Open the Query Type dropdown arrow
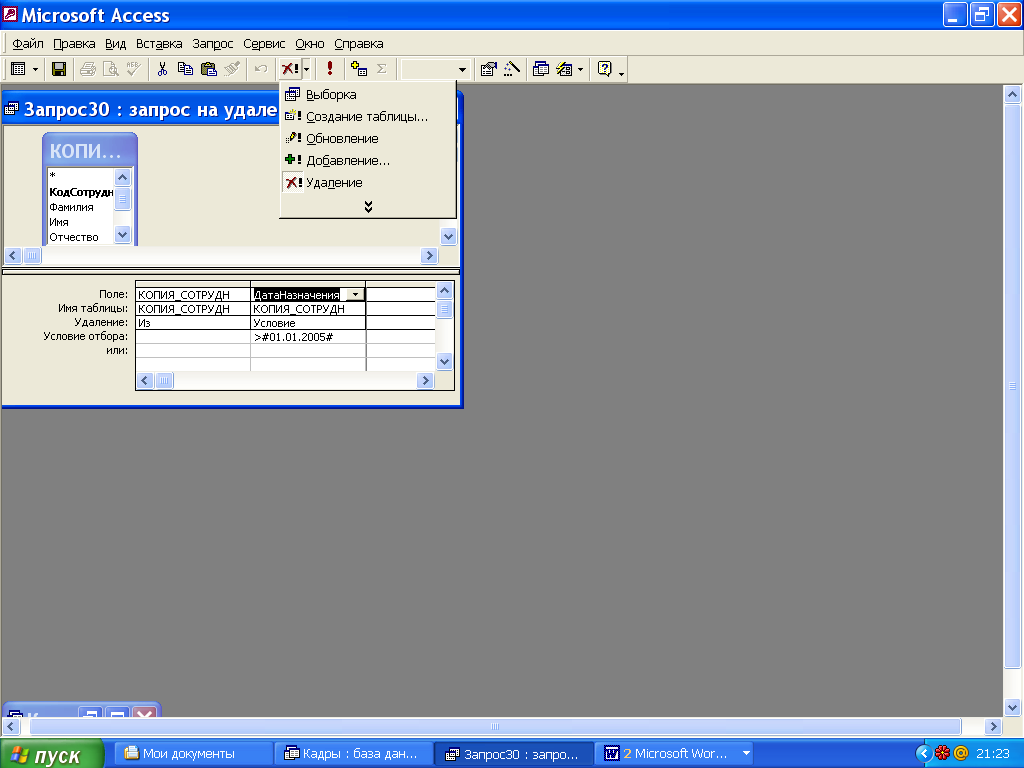Image resolution: width=1024 pixels, height=768 pixels. point(306,69)
